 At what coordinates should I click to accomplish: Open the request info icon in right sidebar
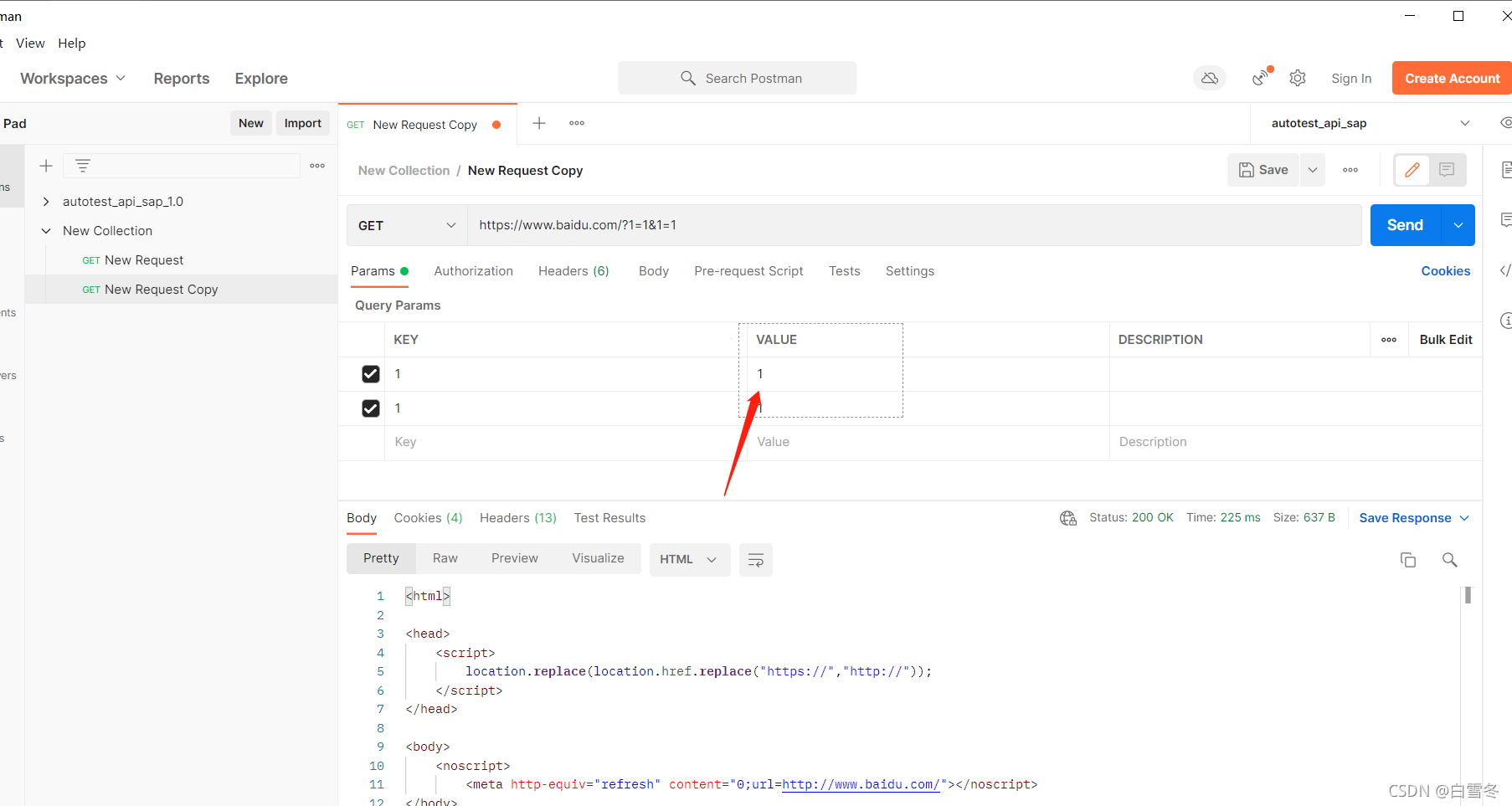1506,321
